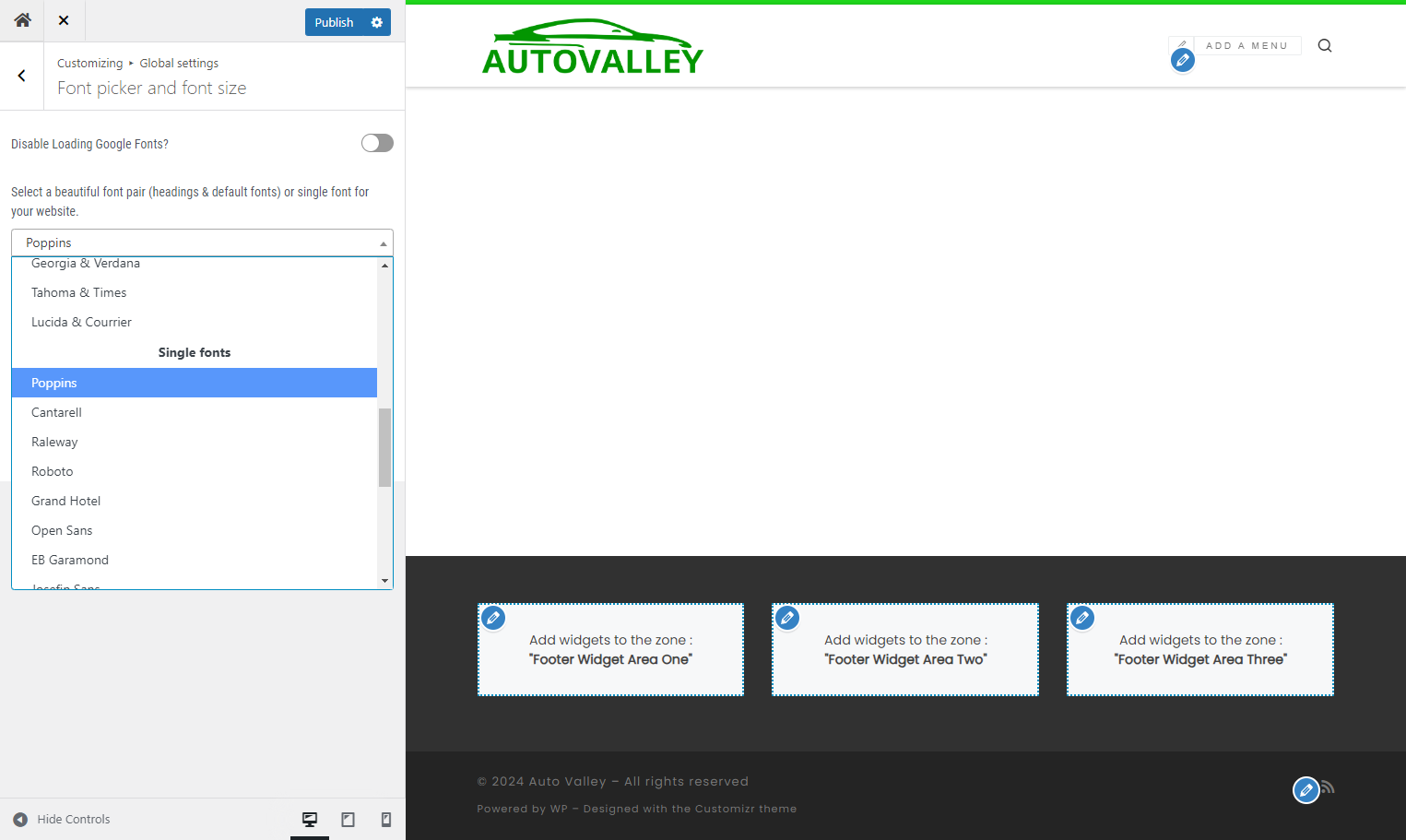
Task: Click the font list scroll up arrow
Action: [384, 266]
